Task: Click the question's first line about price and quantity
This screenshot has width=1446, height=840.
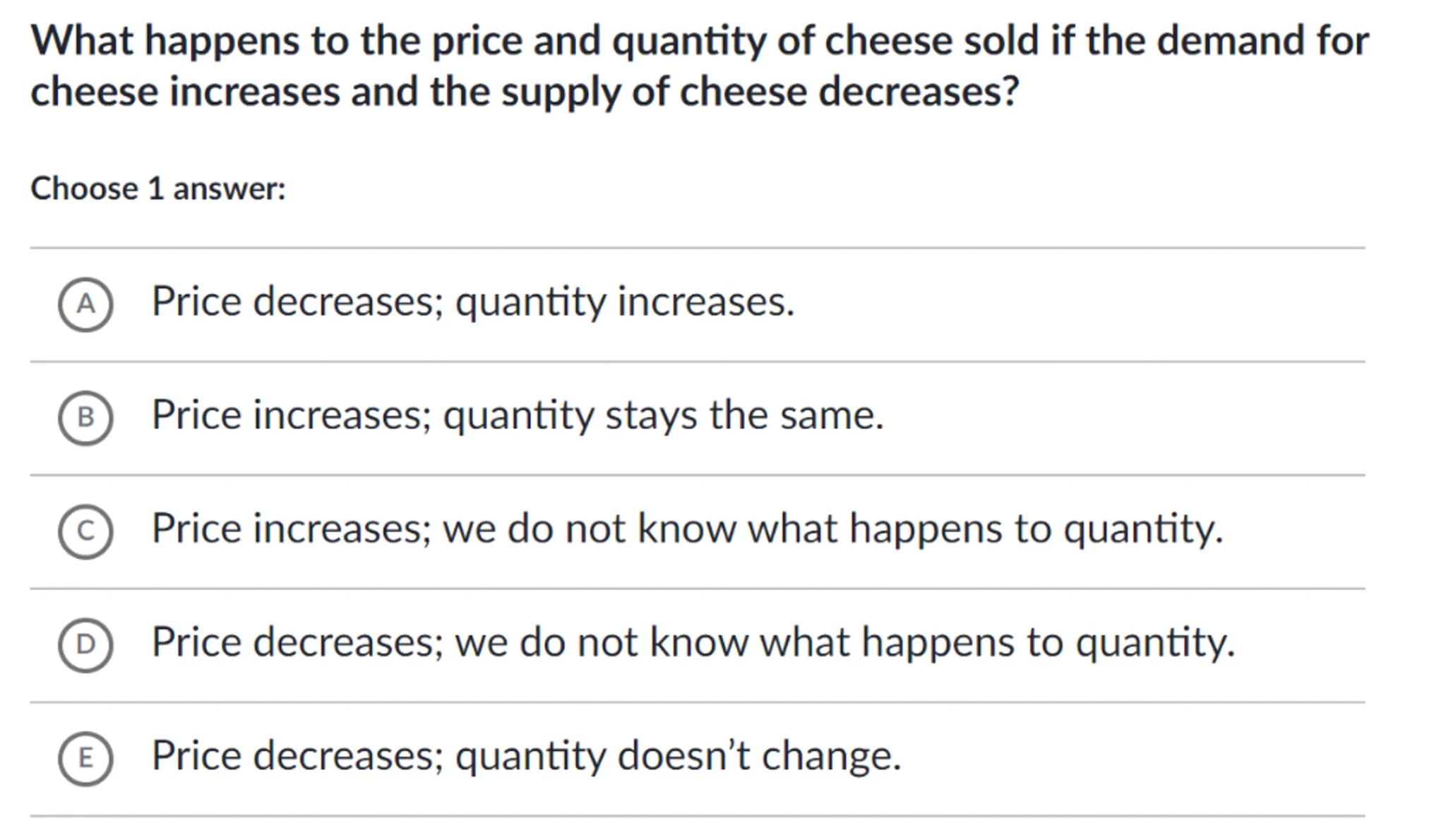Action: pos(699,40)
